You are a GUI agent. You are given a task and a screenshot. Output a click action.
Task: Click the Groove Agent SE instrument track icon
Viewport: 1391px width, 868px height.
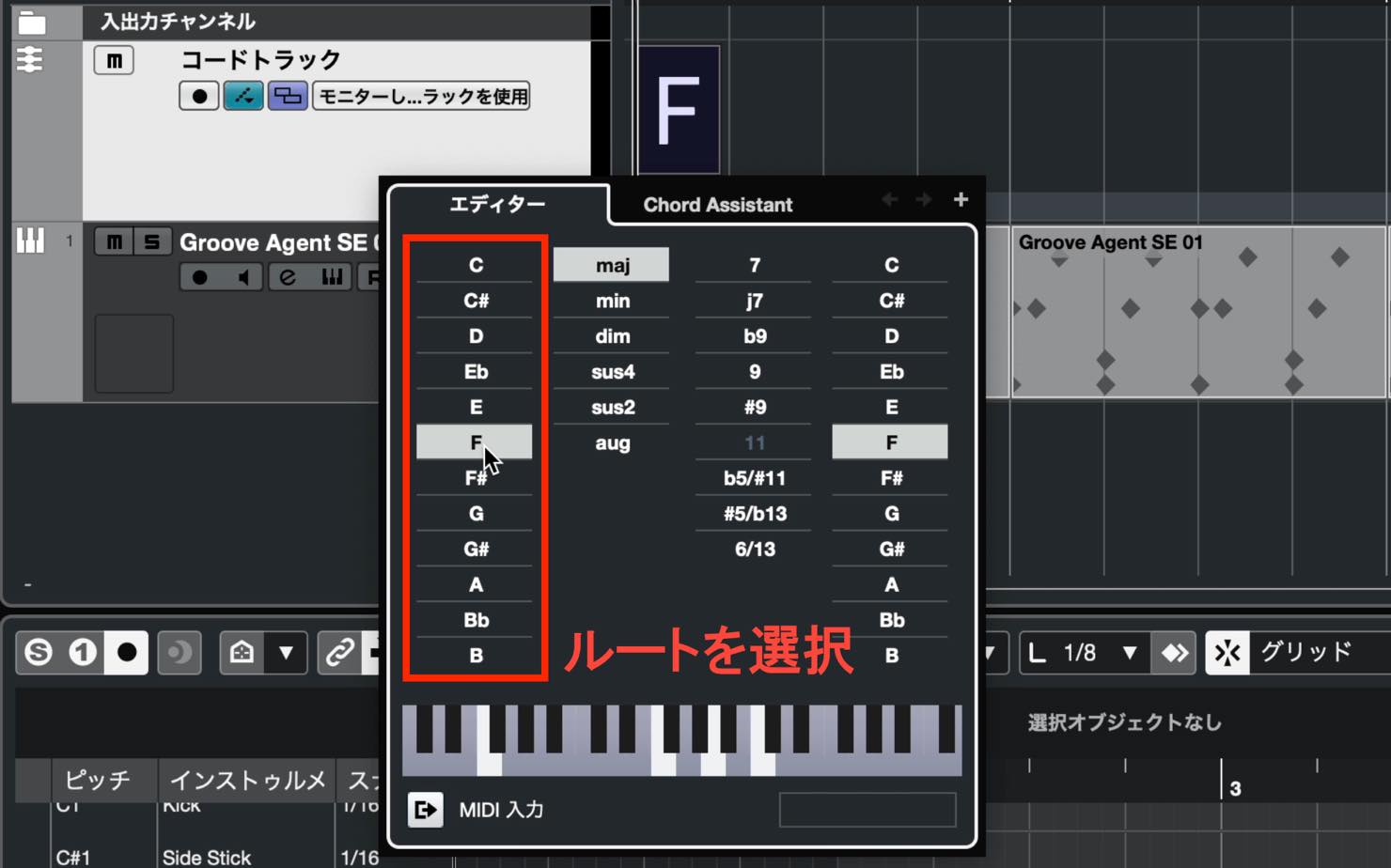point(30,241)
